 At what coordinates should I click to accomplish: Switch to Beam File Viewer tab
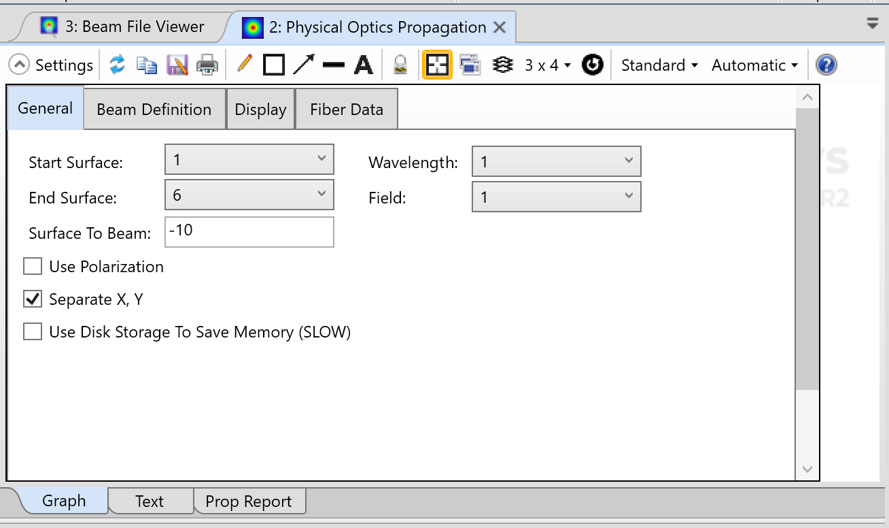pos(122,27)
